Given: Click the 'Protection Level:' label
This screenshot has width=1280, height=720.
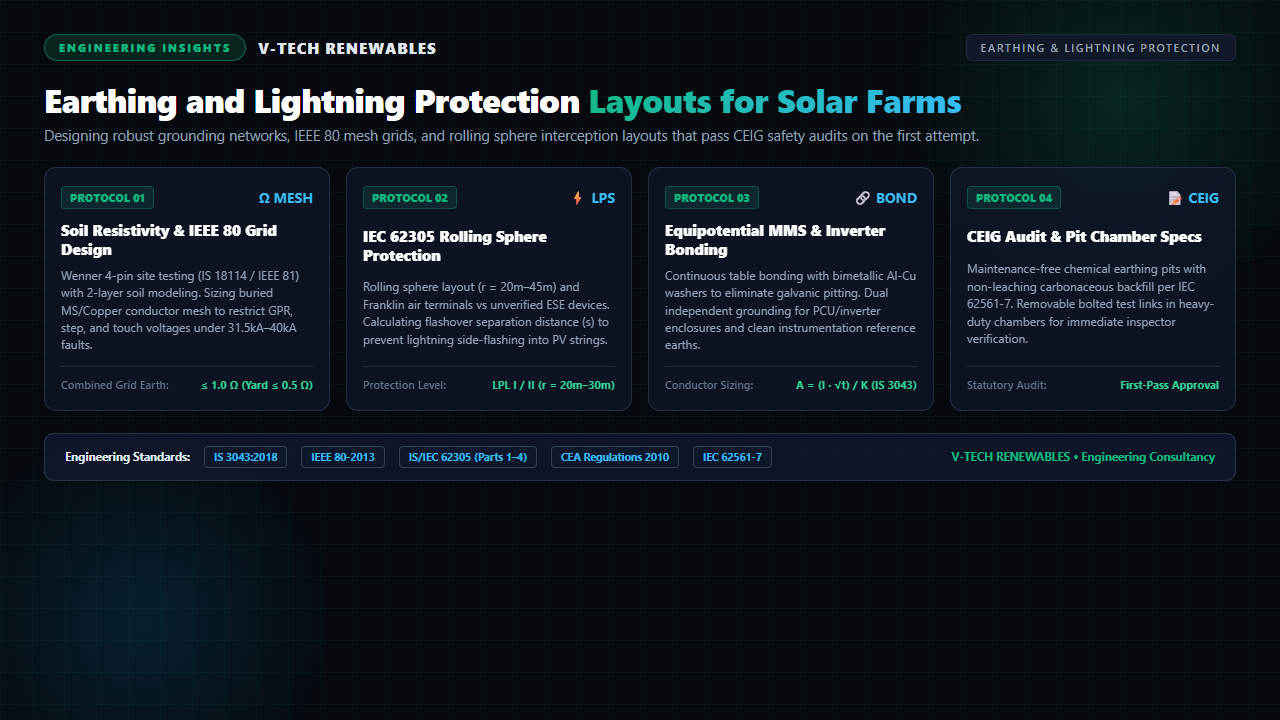Looking at the screenshot, I should (x=404, y=385).
